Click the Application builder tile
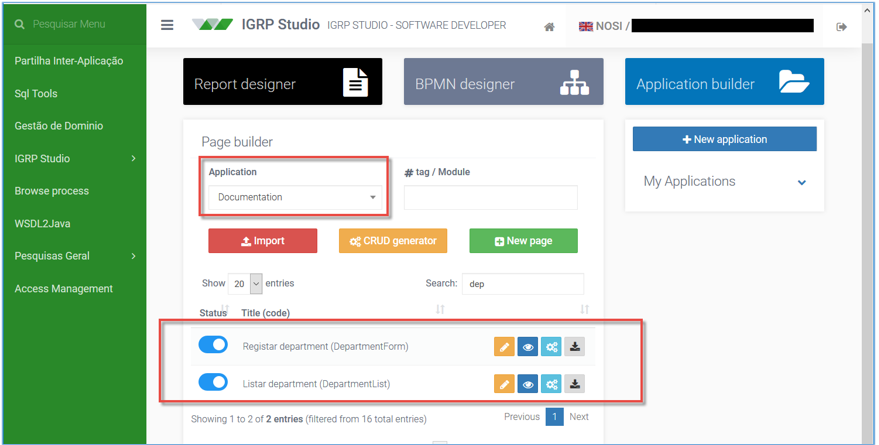This screenshot has height=445, width=879. 724,82
